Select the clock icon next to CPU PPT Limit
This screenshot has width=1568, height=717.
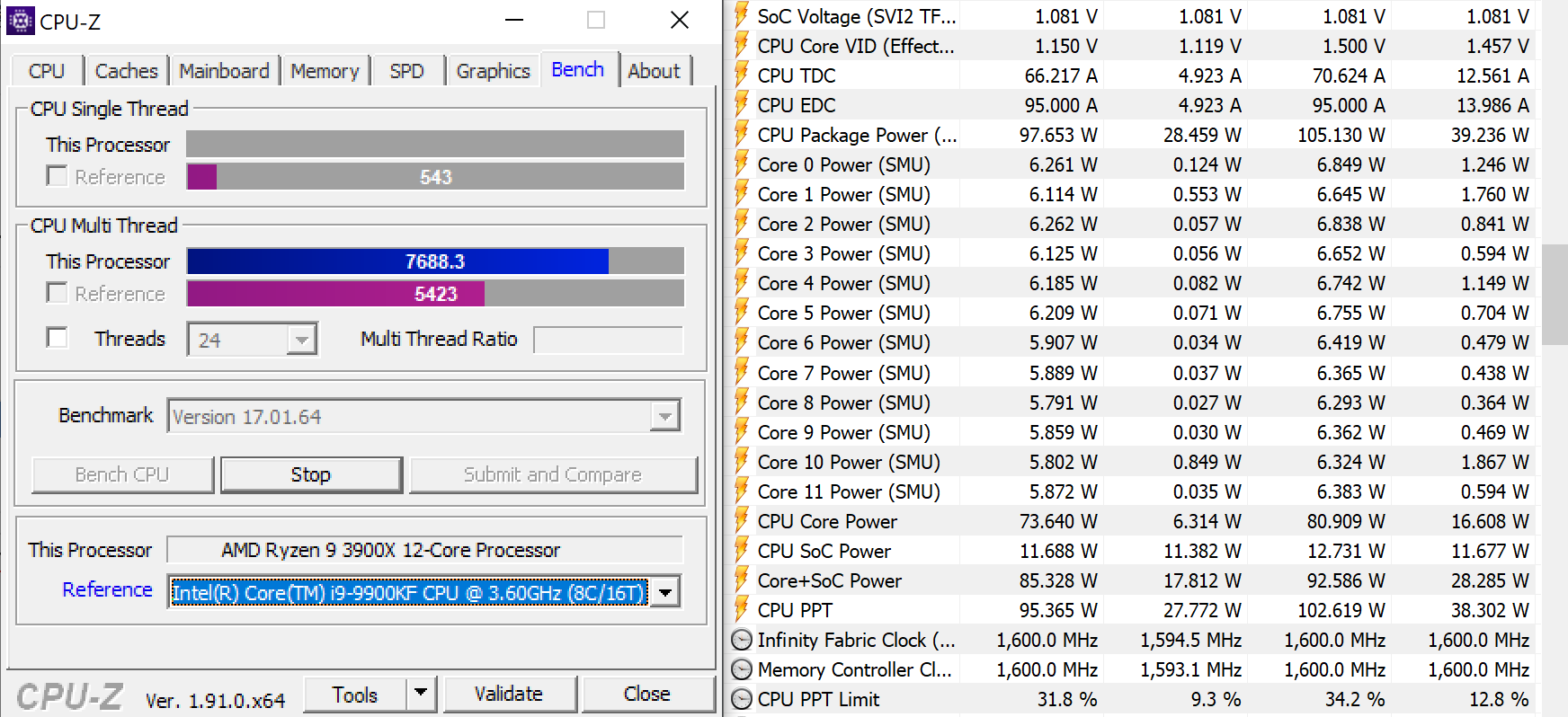(x=742, y=699)
